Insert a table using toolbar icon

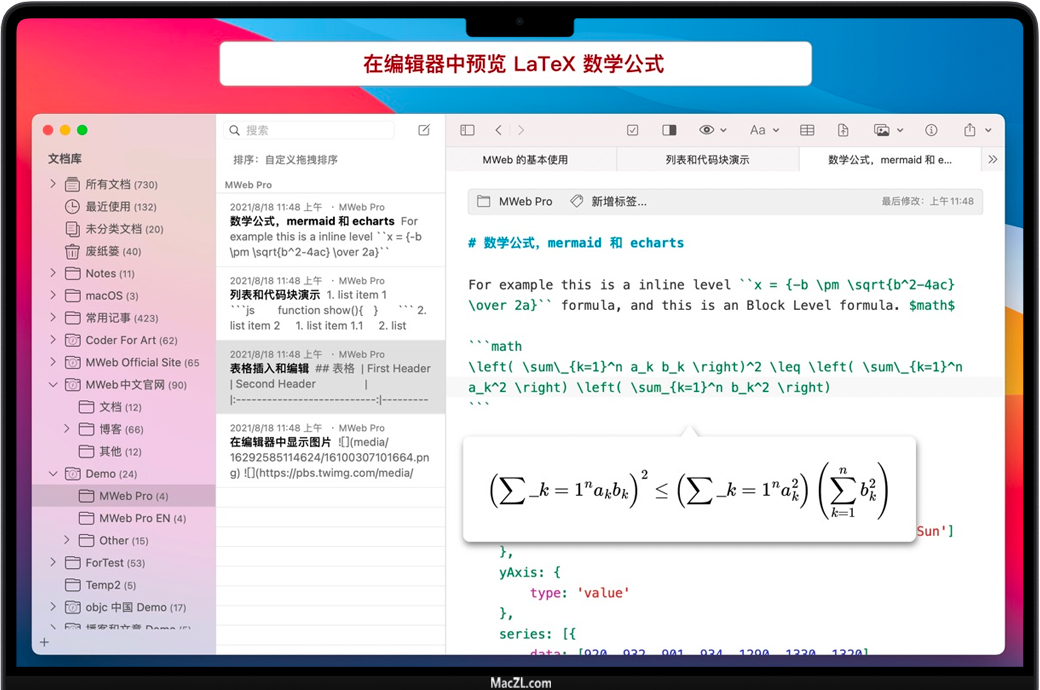click(x=807, y=130)
